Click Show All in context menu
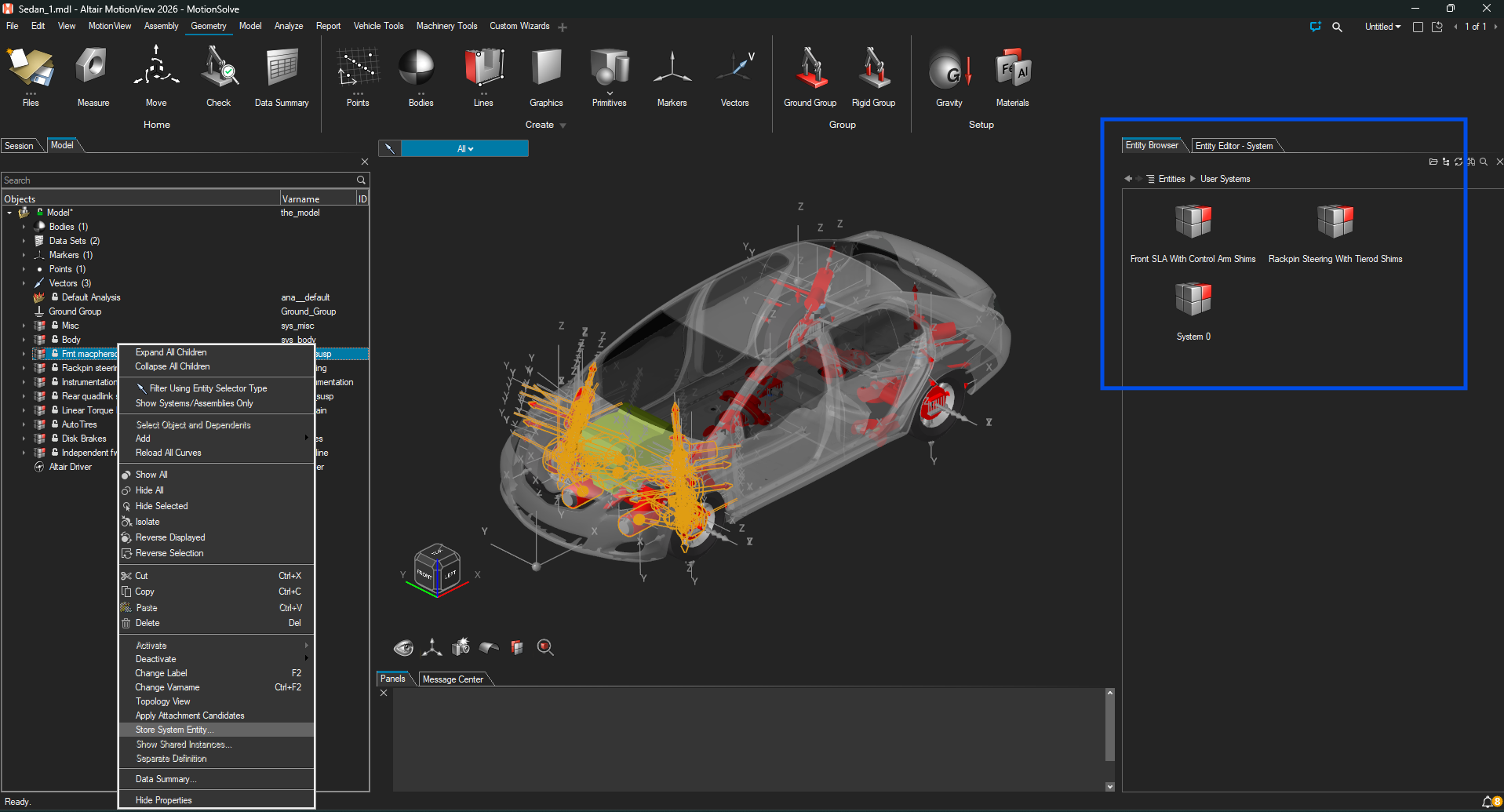1504x812 pixels. pos(151,475)
